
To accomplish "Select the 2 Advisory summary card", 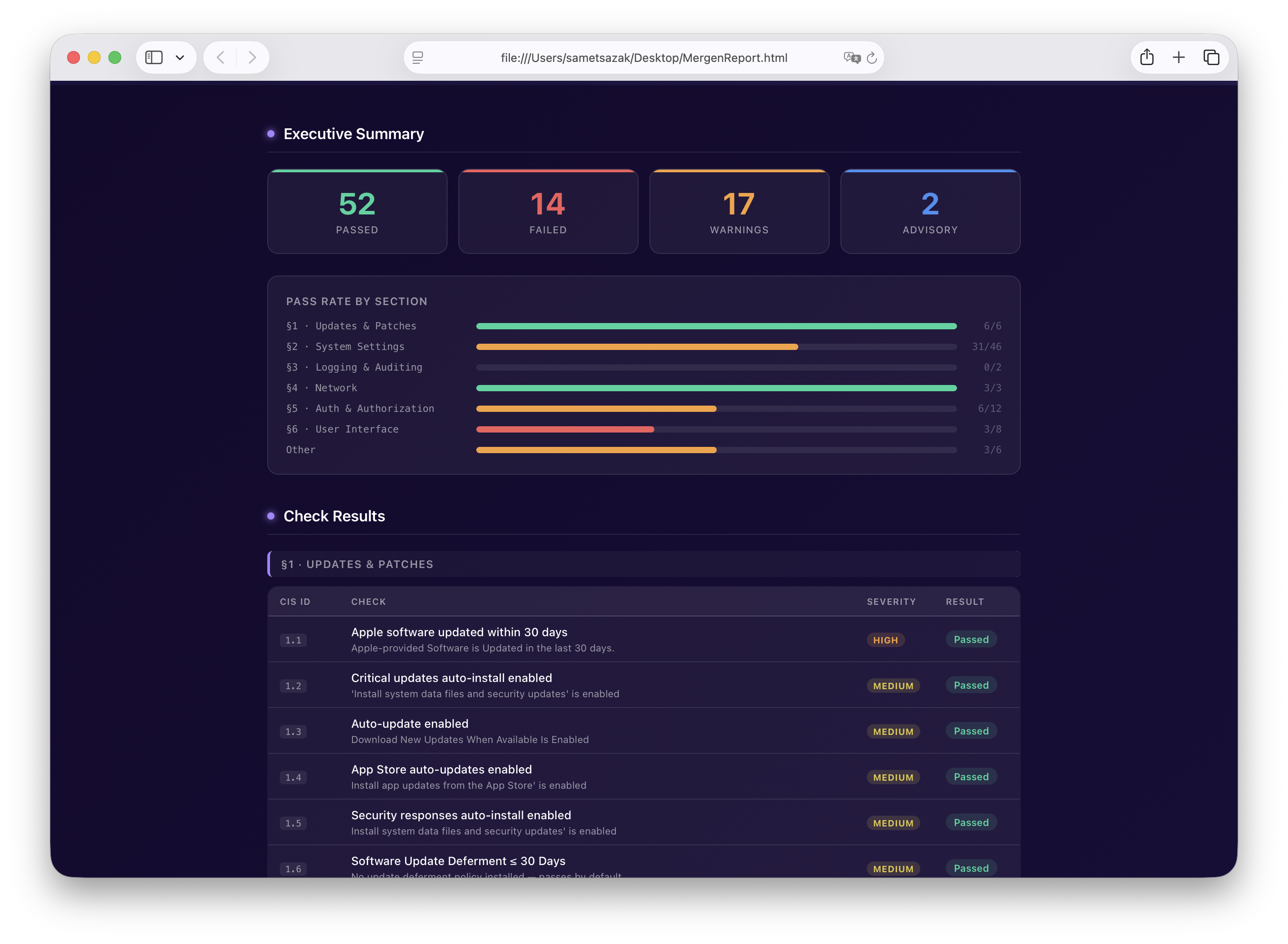I will click(x=930, y=211).
